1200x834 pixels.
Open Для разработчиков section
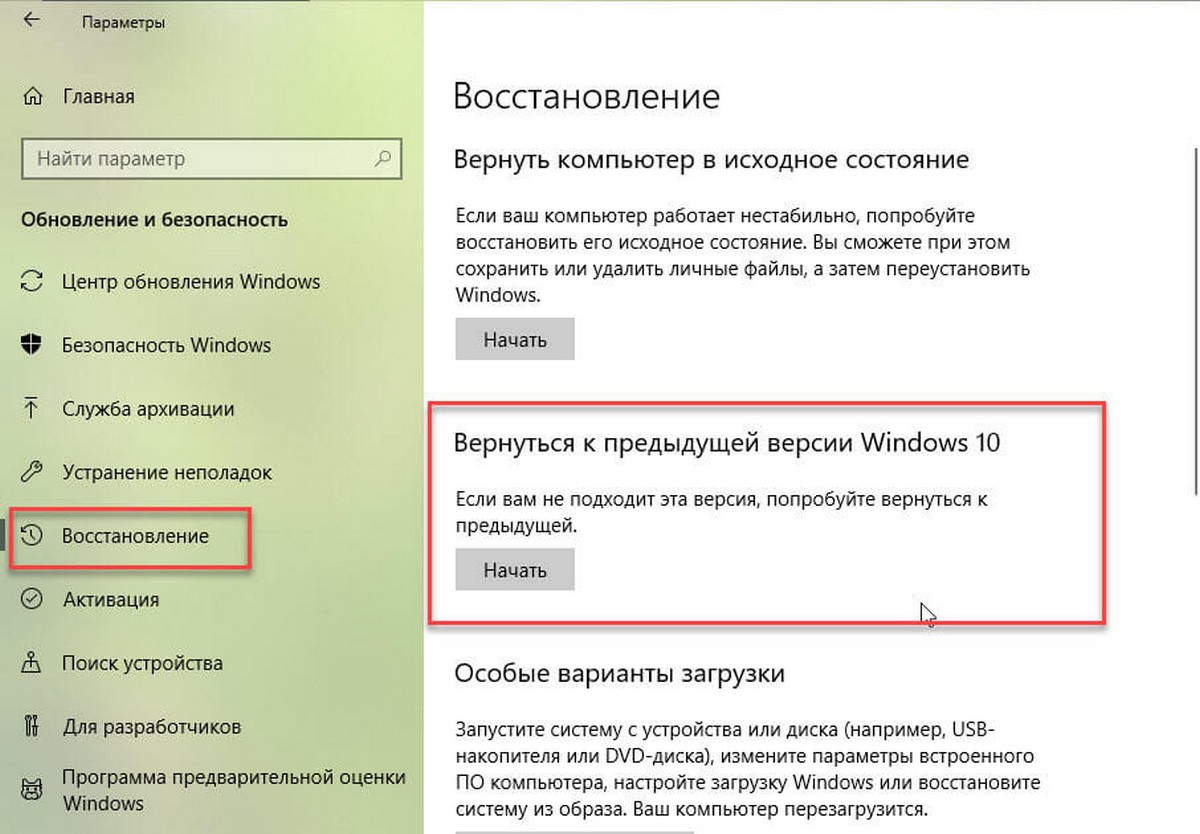tap(152, 726)
